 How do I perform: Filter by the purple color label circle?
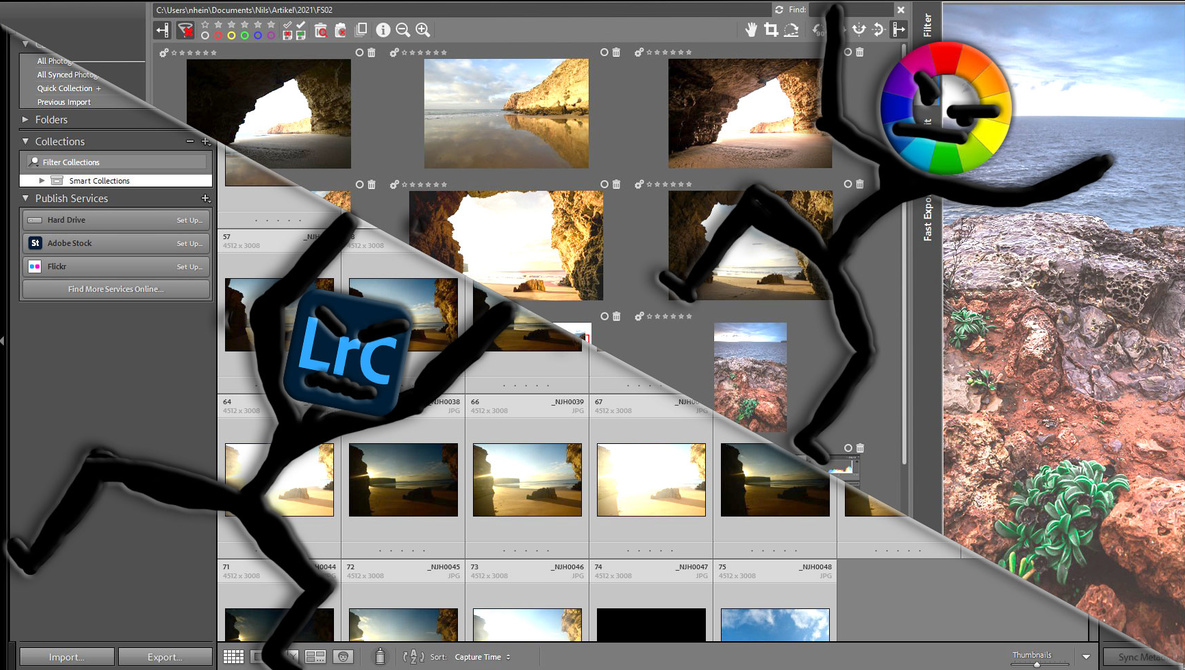coord(271,36)
